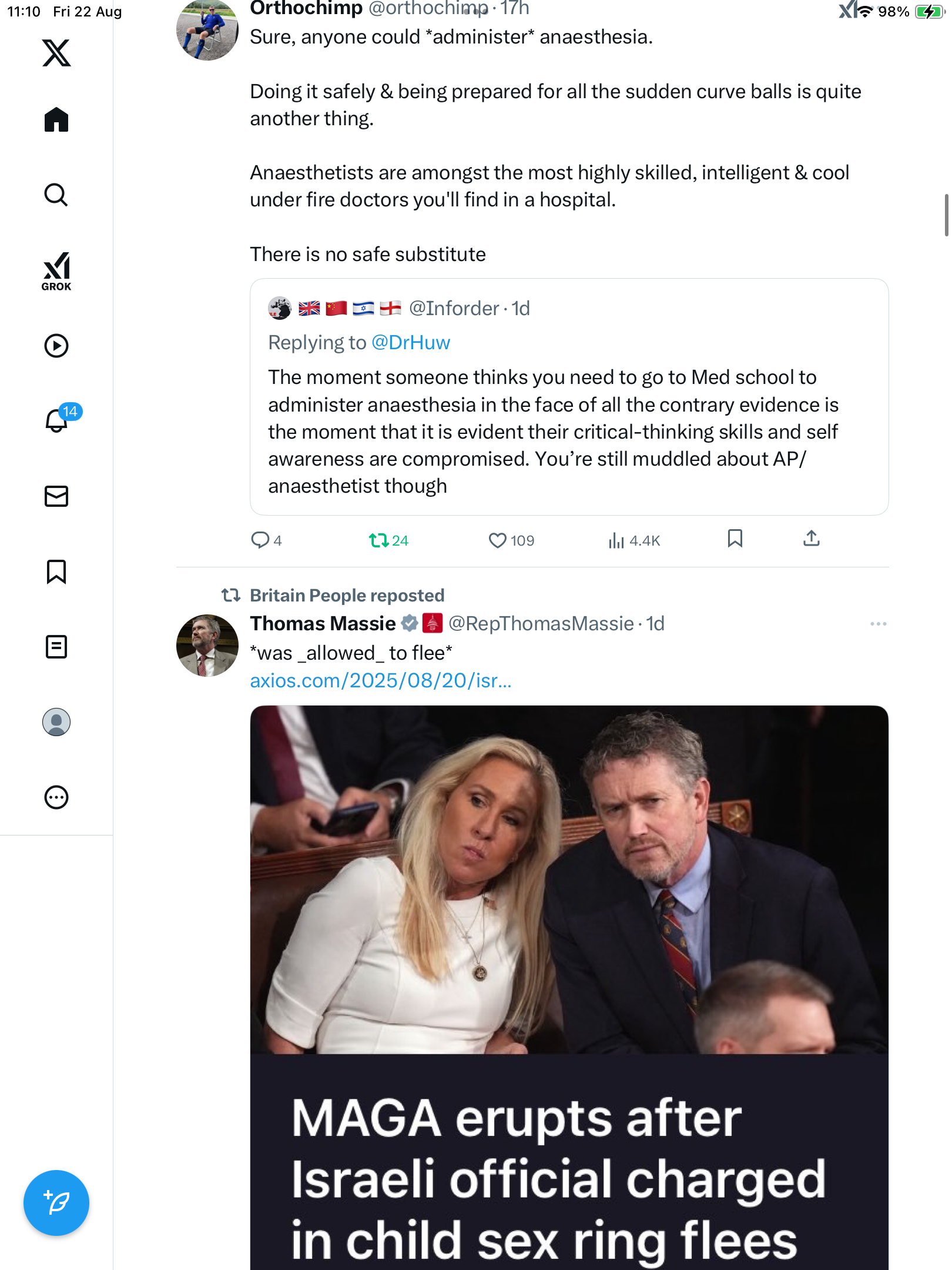This screenshot has height=1270, width=952.
Task: Toggle repost on Orthochimp post
Action: click(x=378, y=540)
